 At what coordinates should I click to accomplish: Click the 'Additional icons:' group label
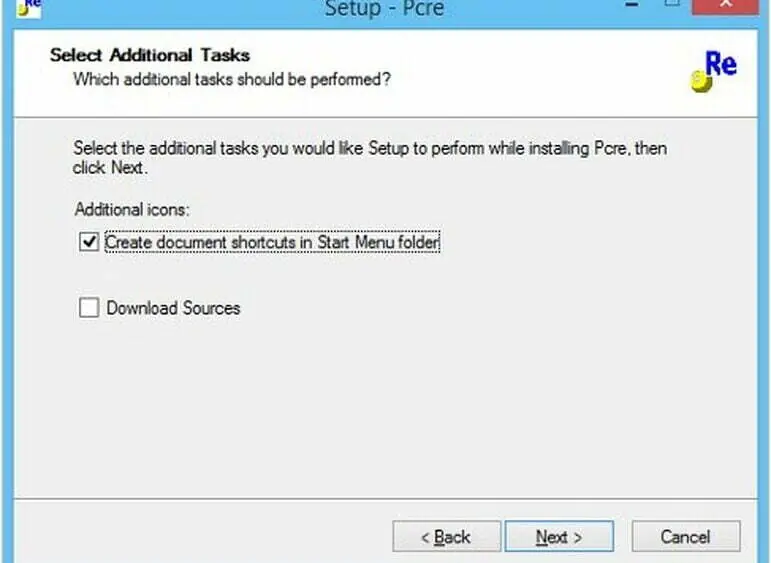[x=132, y=210]
